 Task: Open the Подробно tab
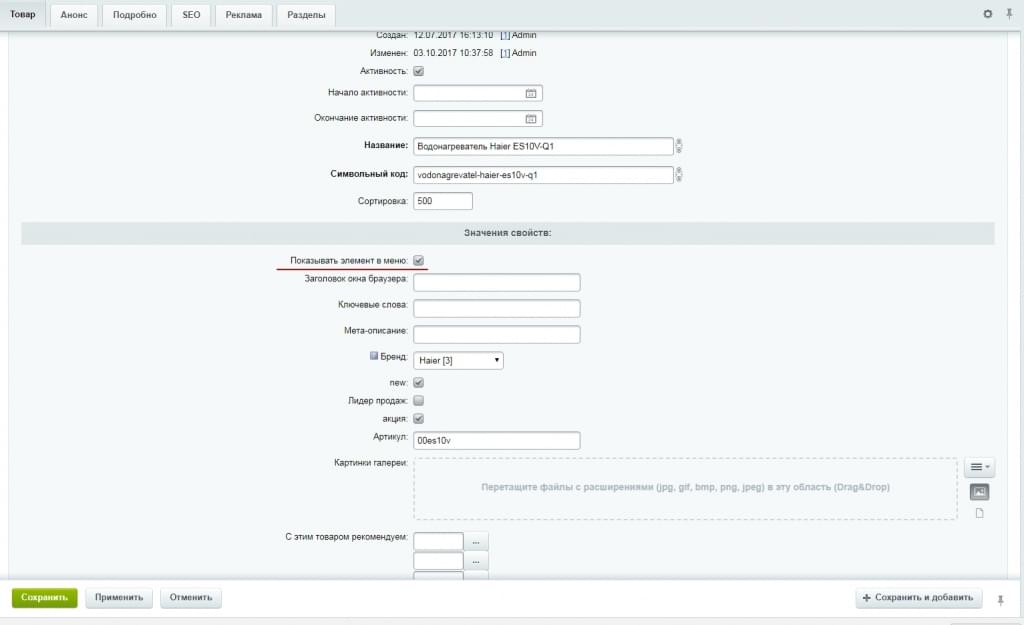(x=134, y=15)
